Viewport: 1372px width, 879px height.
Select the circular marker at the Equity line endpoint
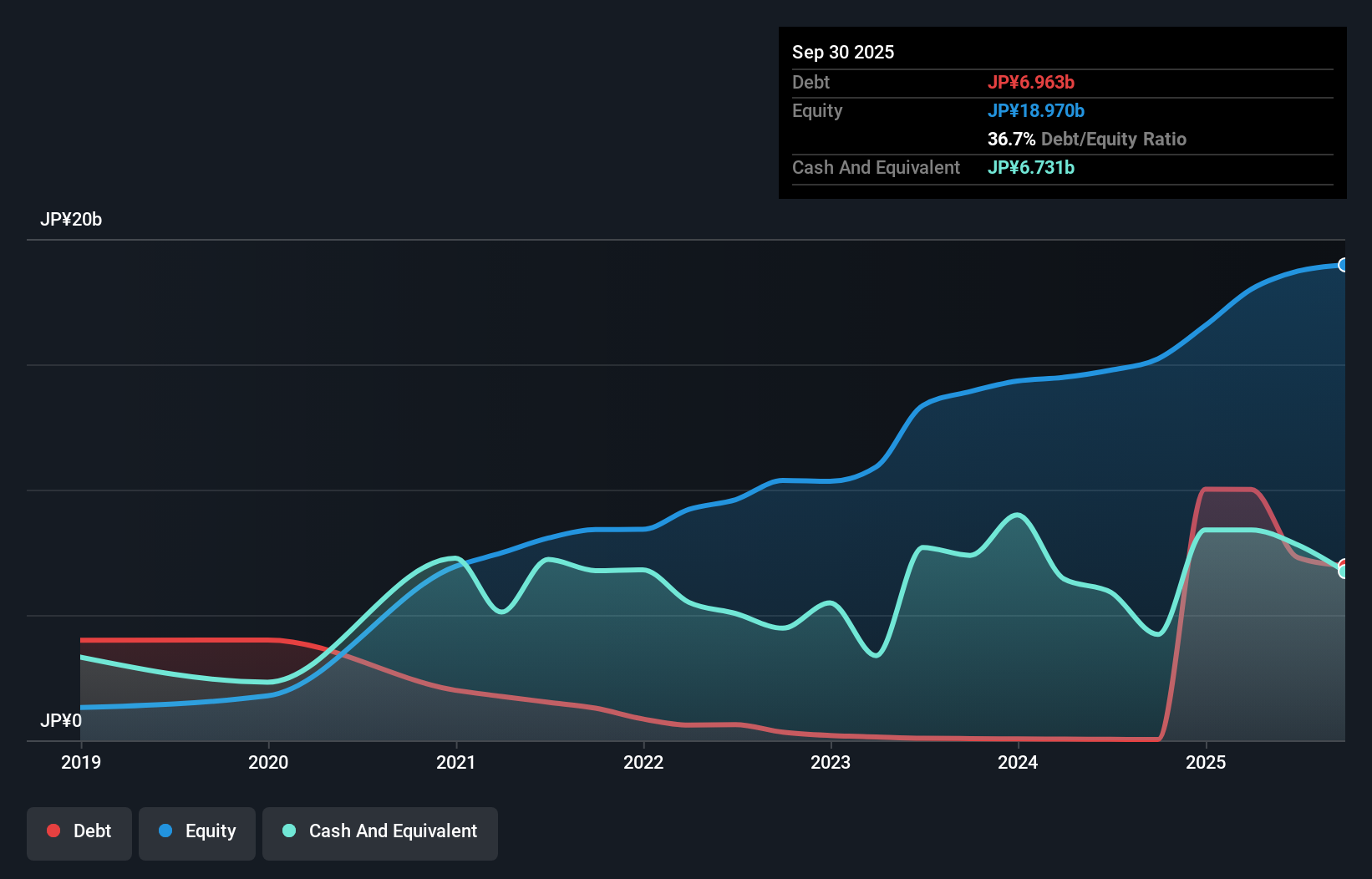1344,266
